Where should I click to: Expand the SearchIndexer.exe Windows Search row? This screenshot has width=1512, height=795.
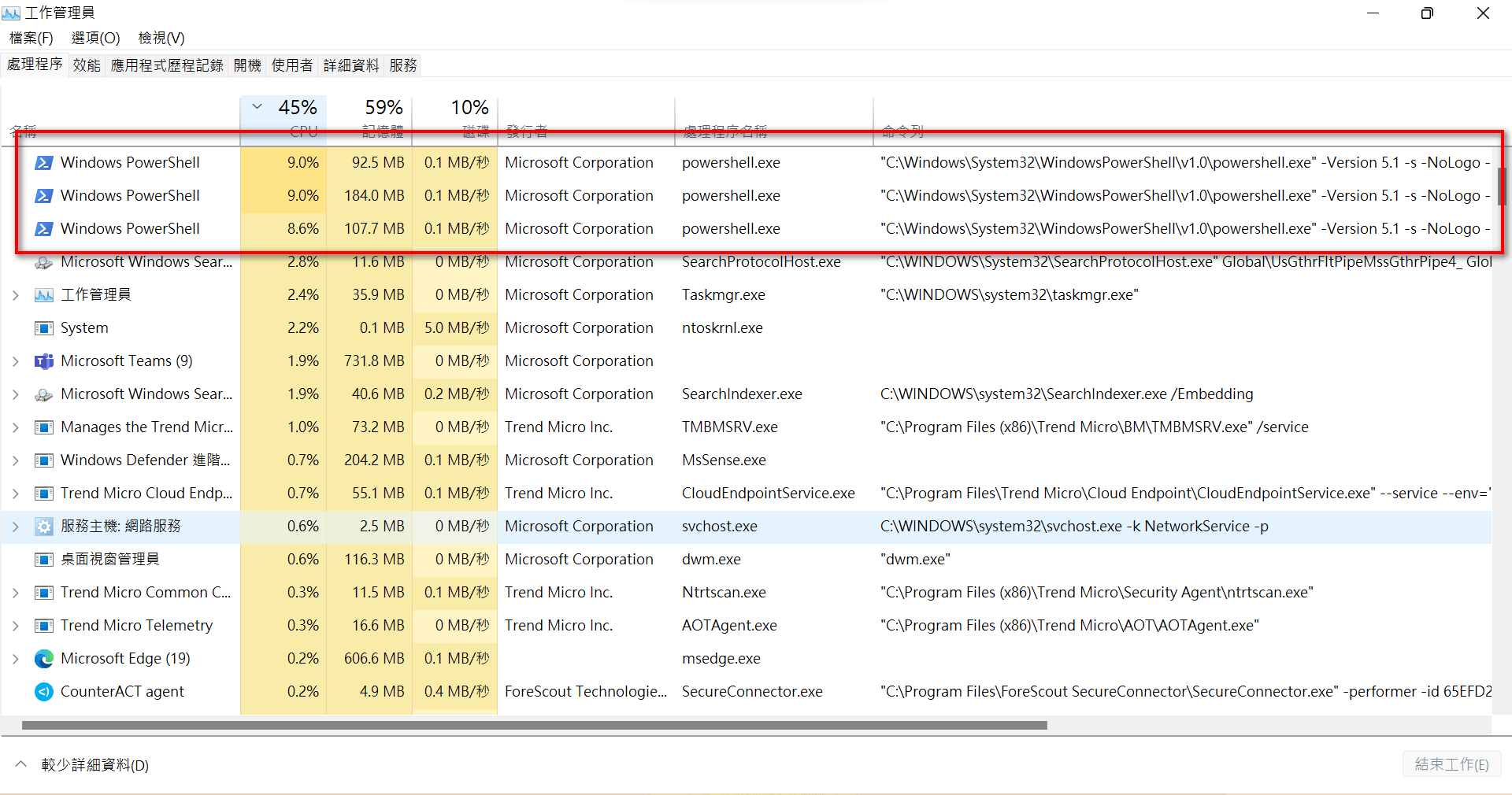(x=16, y=394)
